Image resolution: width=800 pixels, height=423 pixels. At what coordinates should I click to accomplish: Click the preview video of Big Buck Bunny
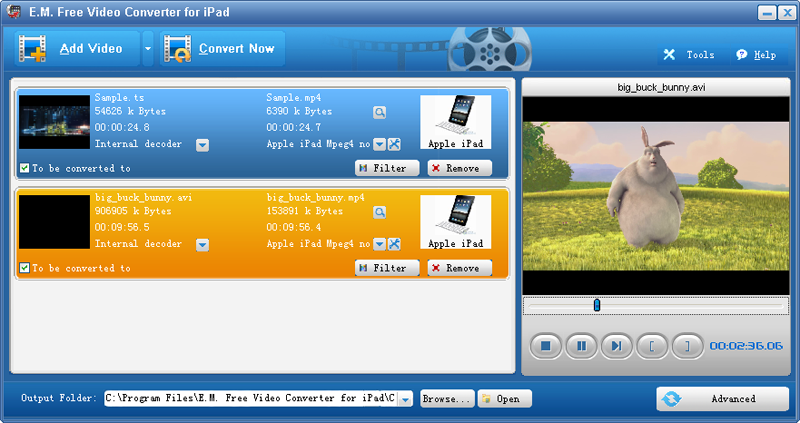point(656,196)
